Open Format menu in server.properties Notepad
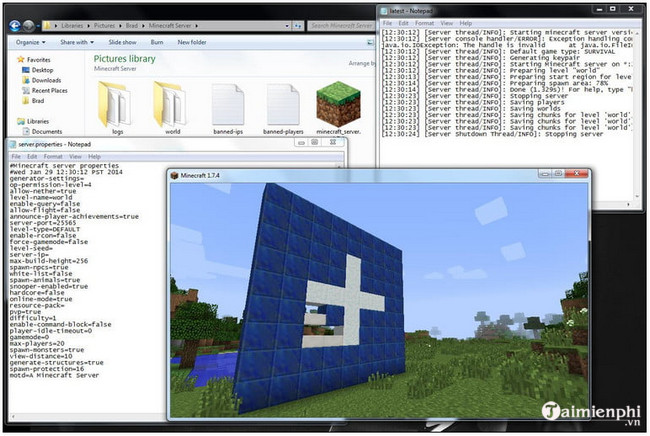Screen dimensions: 650x436 (x=53, y=157)
